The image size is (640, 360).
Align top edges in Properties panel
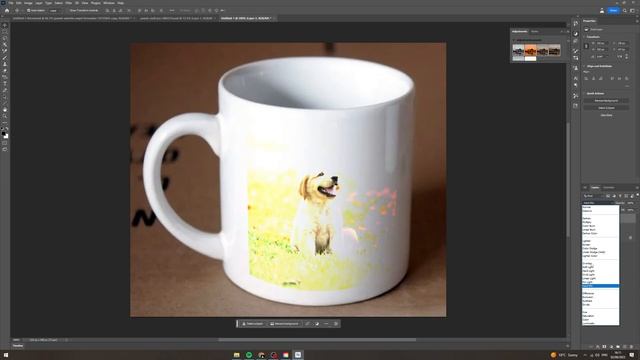(612, 78)
